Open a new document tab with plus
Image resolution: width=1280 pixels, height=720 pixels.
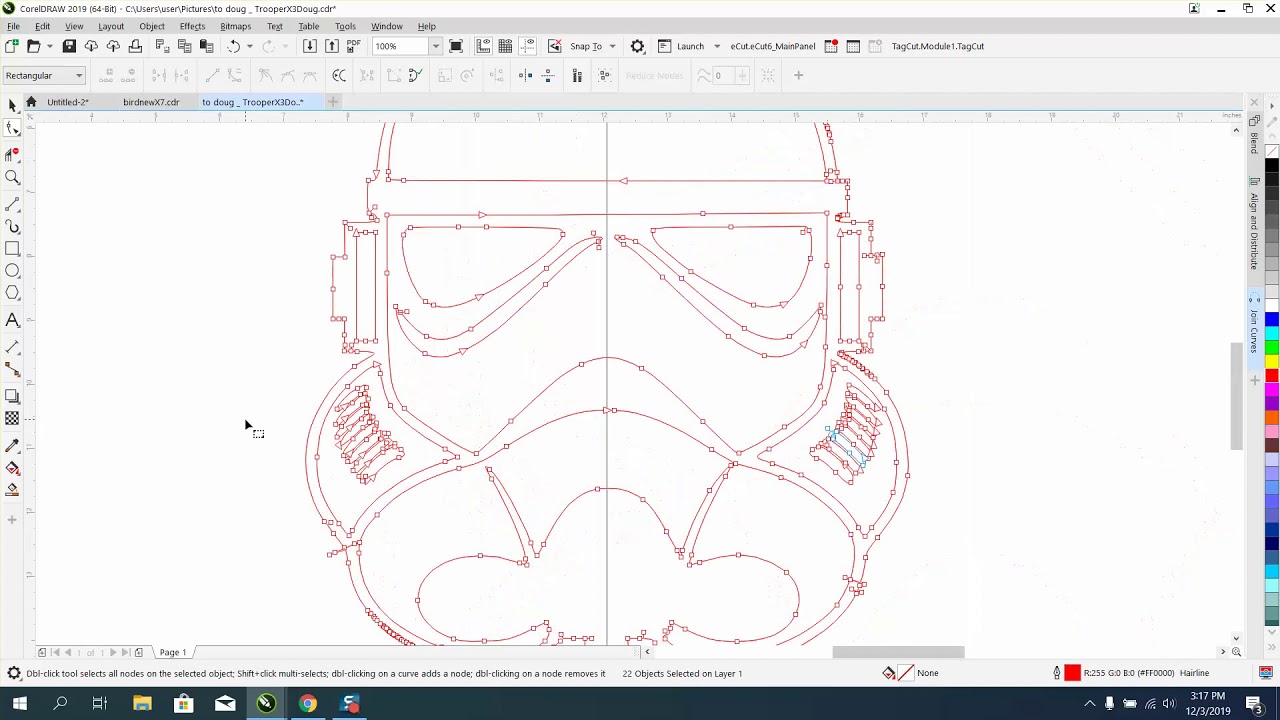pyautogui.click(x=333, y=102)
